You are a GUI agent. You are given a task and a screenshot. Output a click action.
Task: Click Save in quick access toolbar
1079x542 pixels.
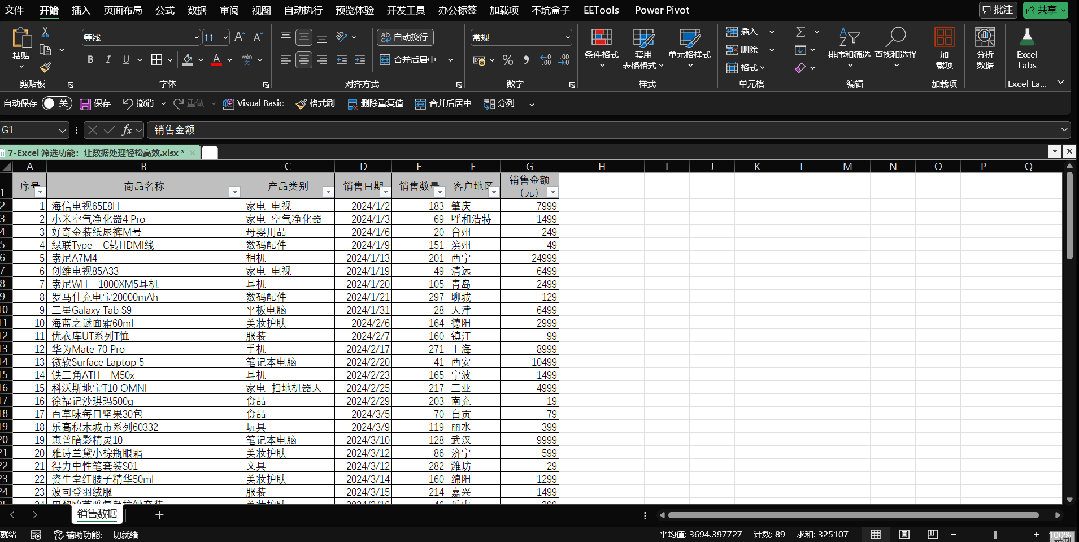click(x=96, y=104)
